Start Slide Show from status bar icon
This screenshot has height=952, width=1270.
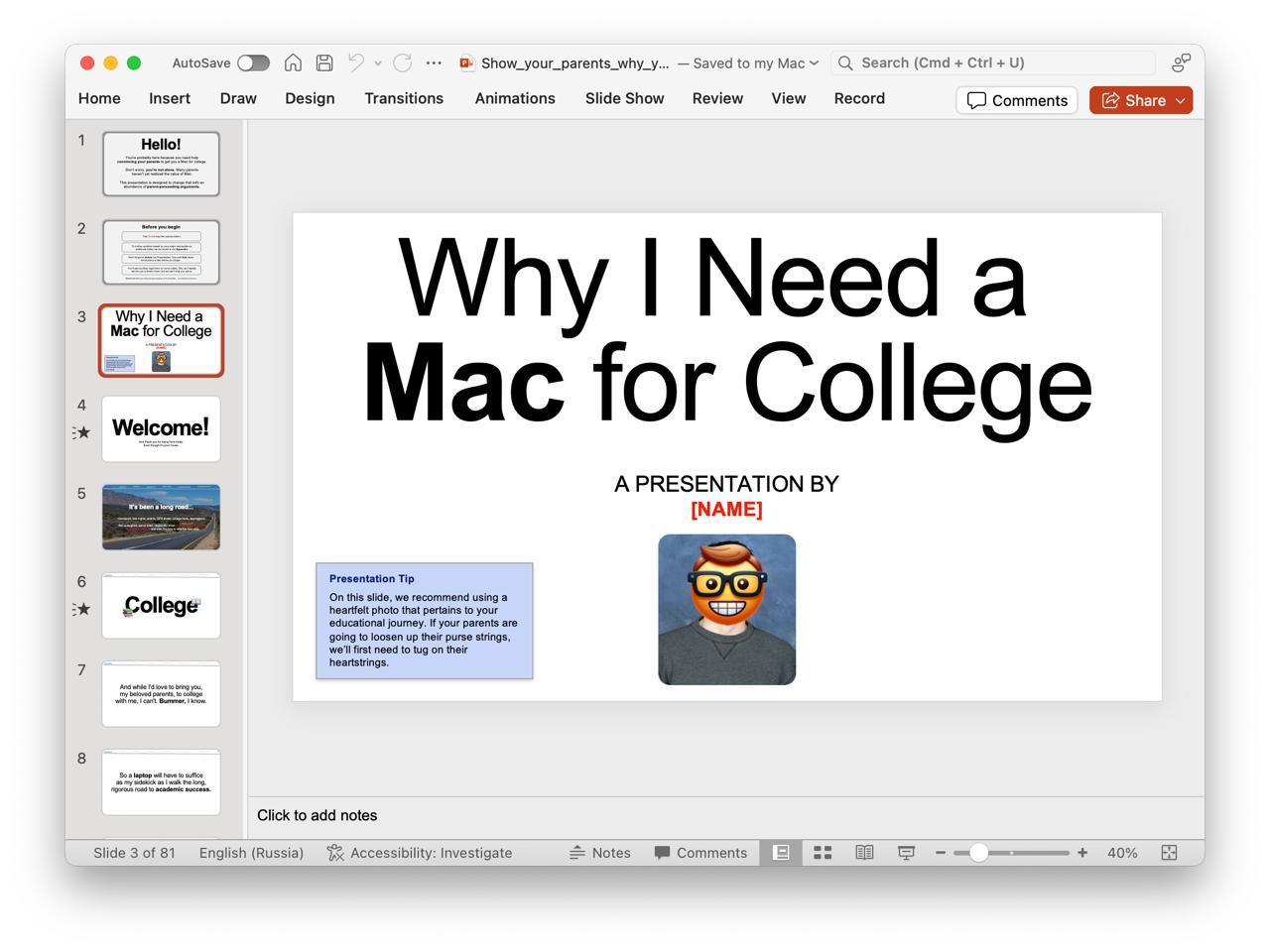(906, 853)
